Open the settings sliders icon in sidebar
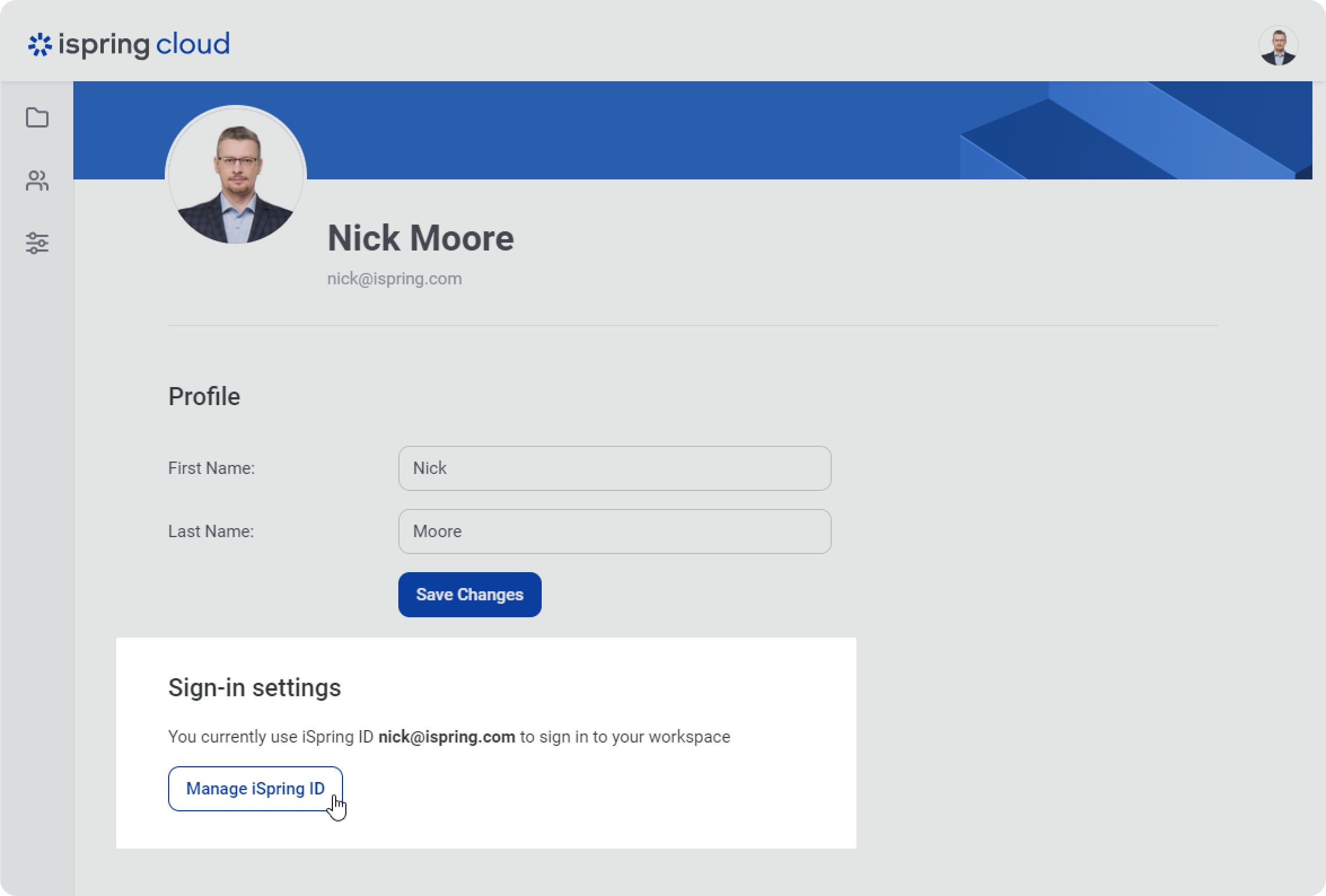 pos(37,243)
